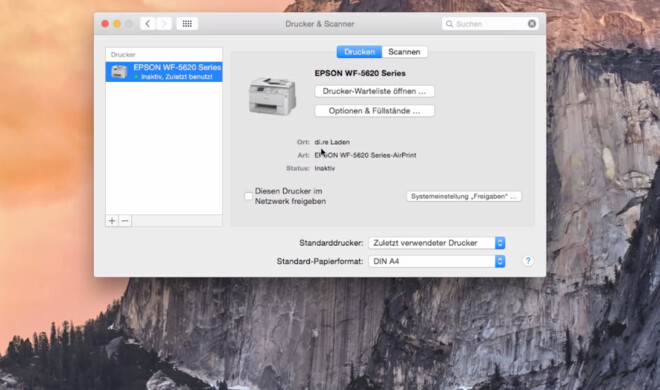Add a printer with the plus button

[112, 221]
